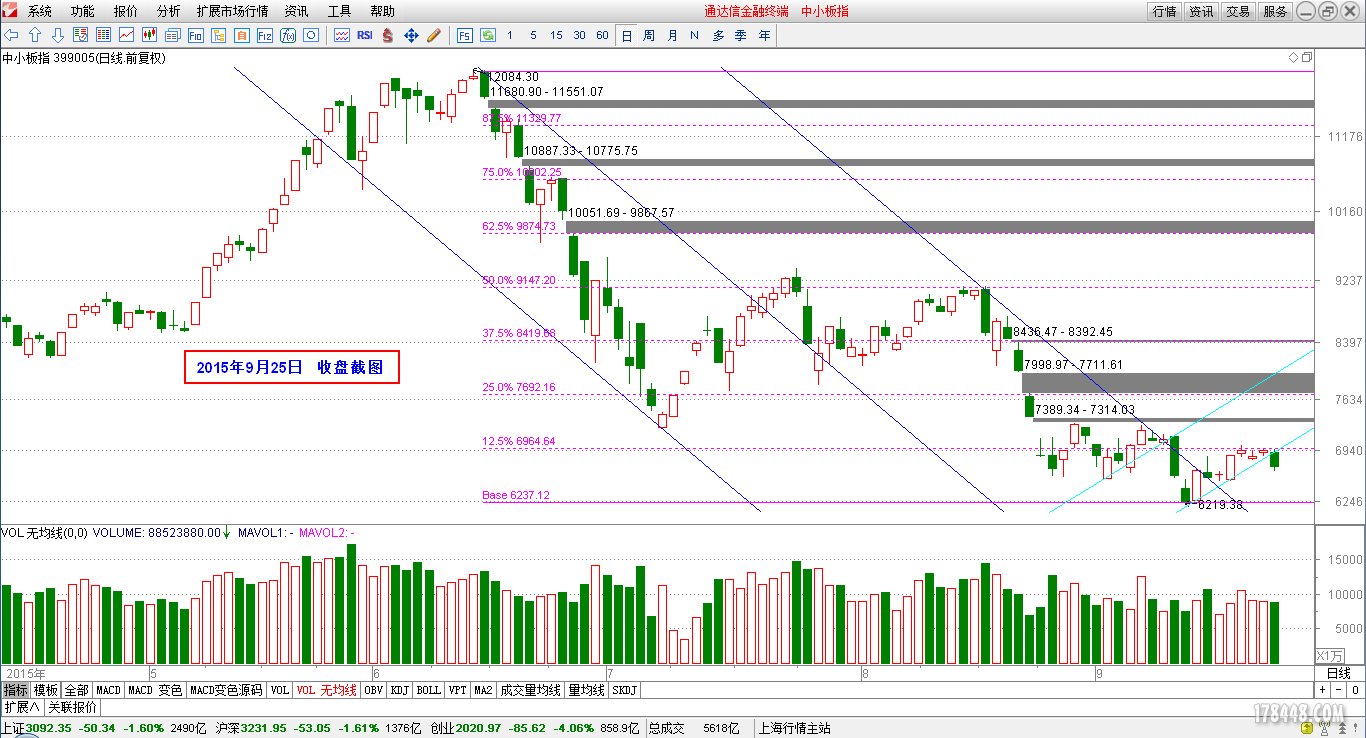Viewport: 1366px width, 738px height.
Task: Open the 报价 menu
Action: click(x=126, y=11)
